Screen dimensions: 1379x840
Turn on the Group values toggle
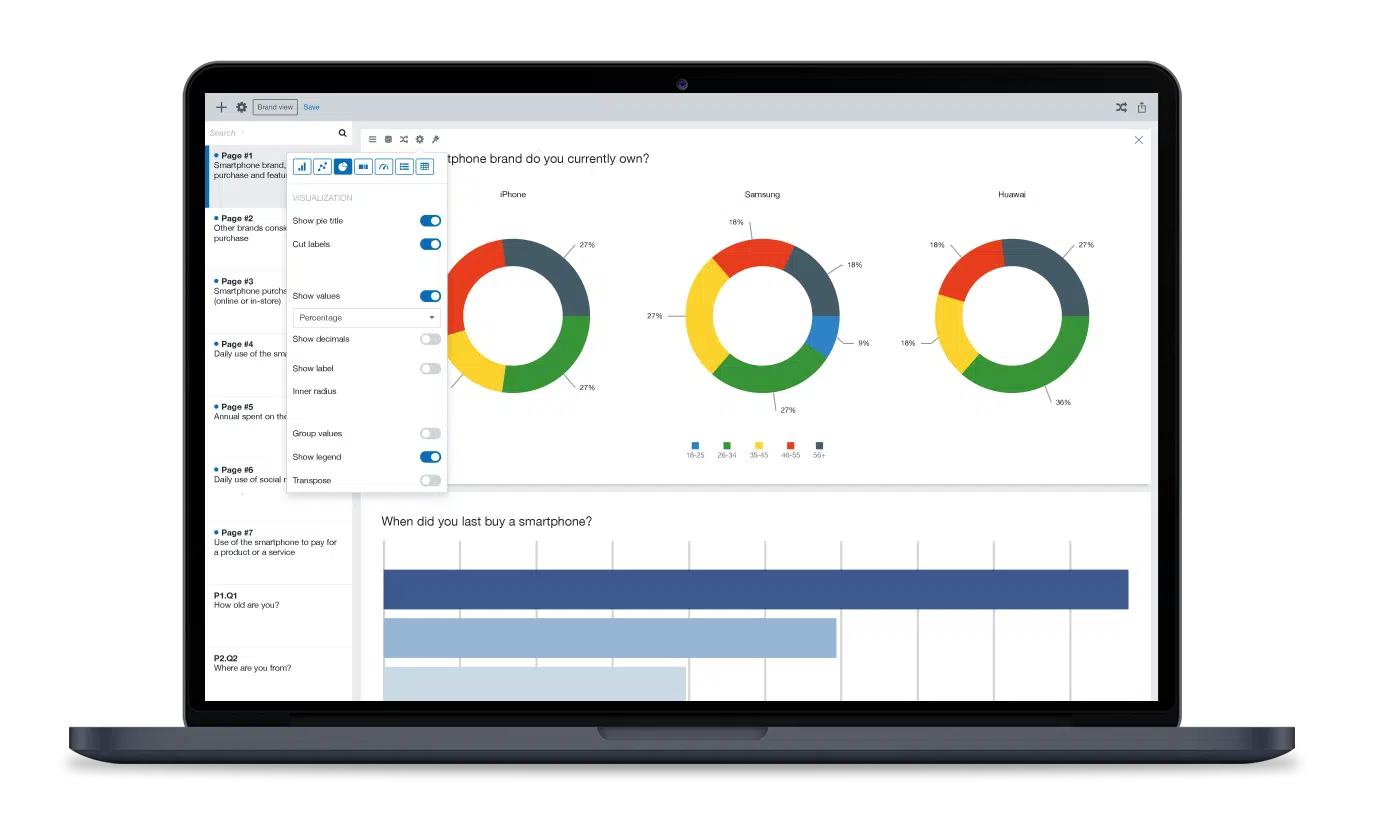click(x=430, y=434)
